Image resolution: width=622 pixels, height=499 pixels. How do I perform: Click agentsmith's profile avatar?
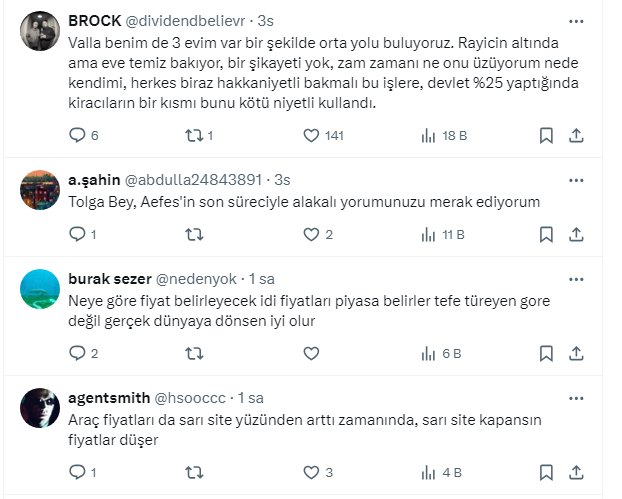pos(40,405)
